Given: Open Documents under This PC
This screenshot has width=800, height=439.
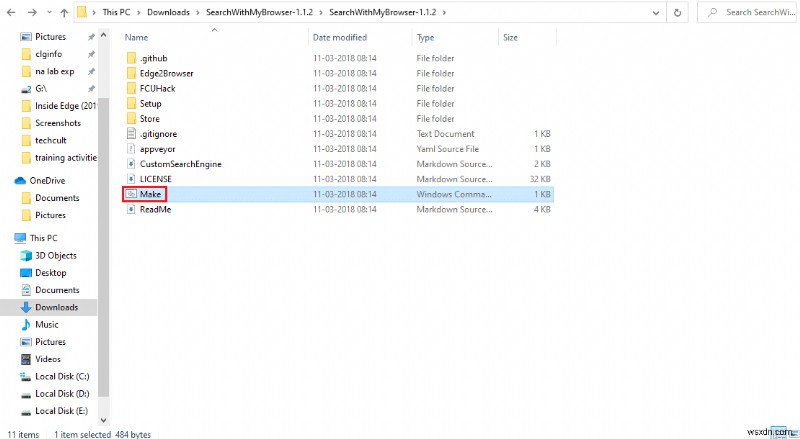Looking at the screenshot, I should [57, 290].
